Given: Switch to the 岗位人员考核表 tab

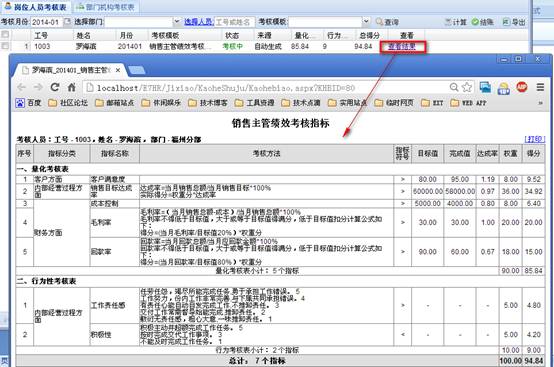Looking at the screenshot, I should tap(35, 7).
